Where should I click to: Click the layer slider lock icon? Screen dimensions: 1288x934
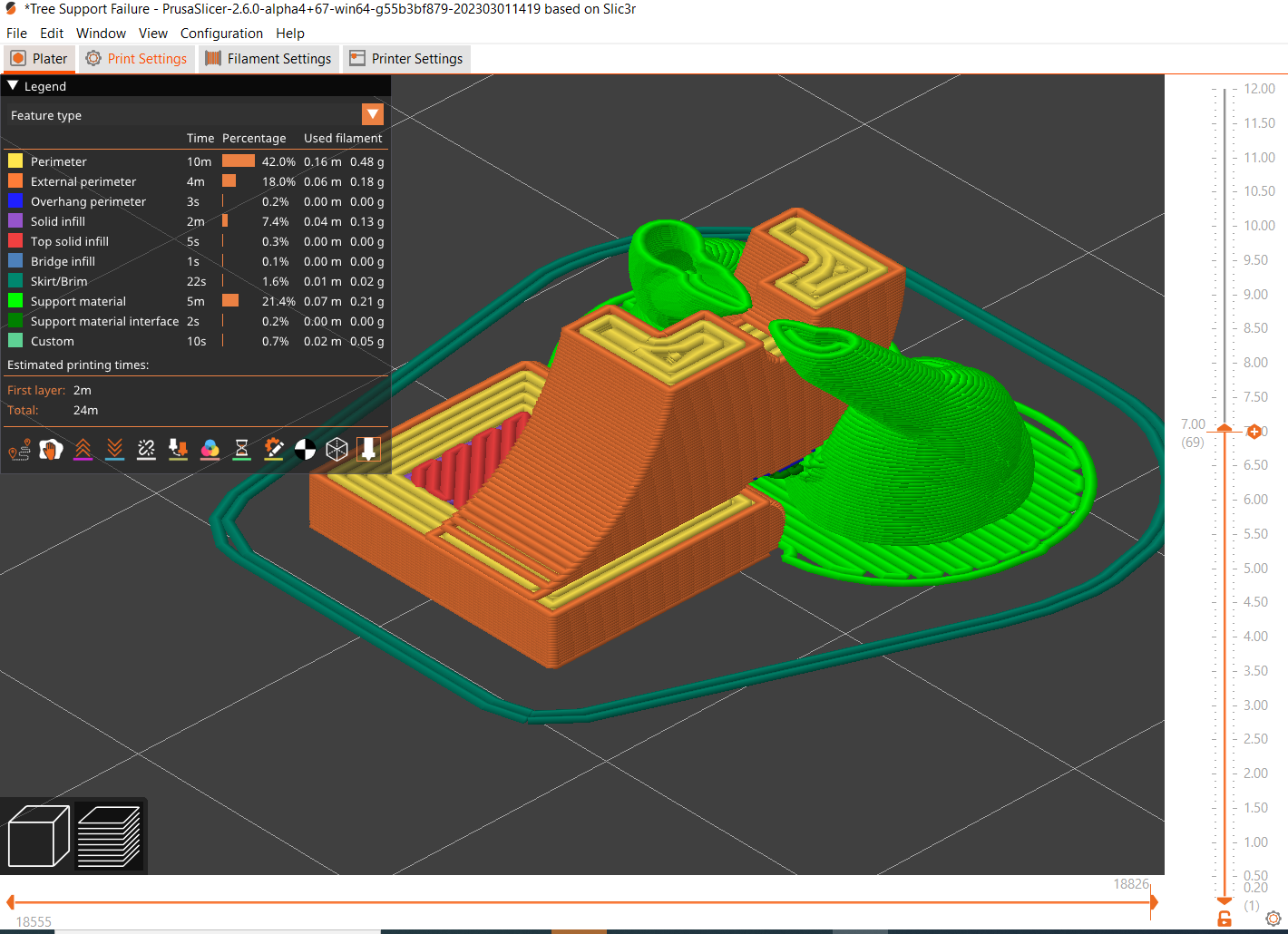[1225, 919]
